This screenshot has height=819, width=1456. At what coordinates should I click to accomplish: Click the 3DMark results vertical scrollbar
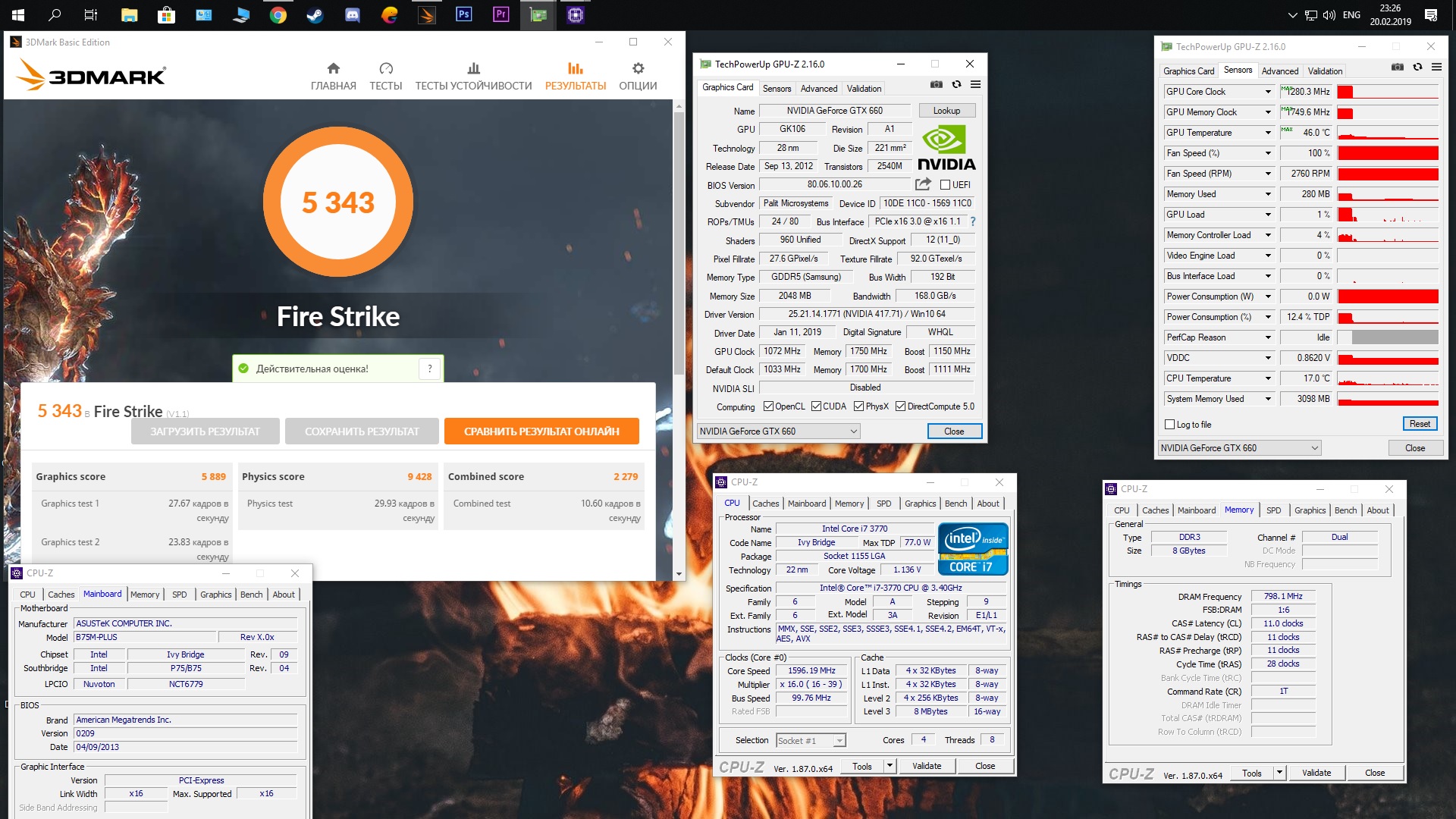(x=679, y=243)
